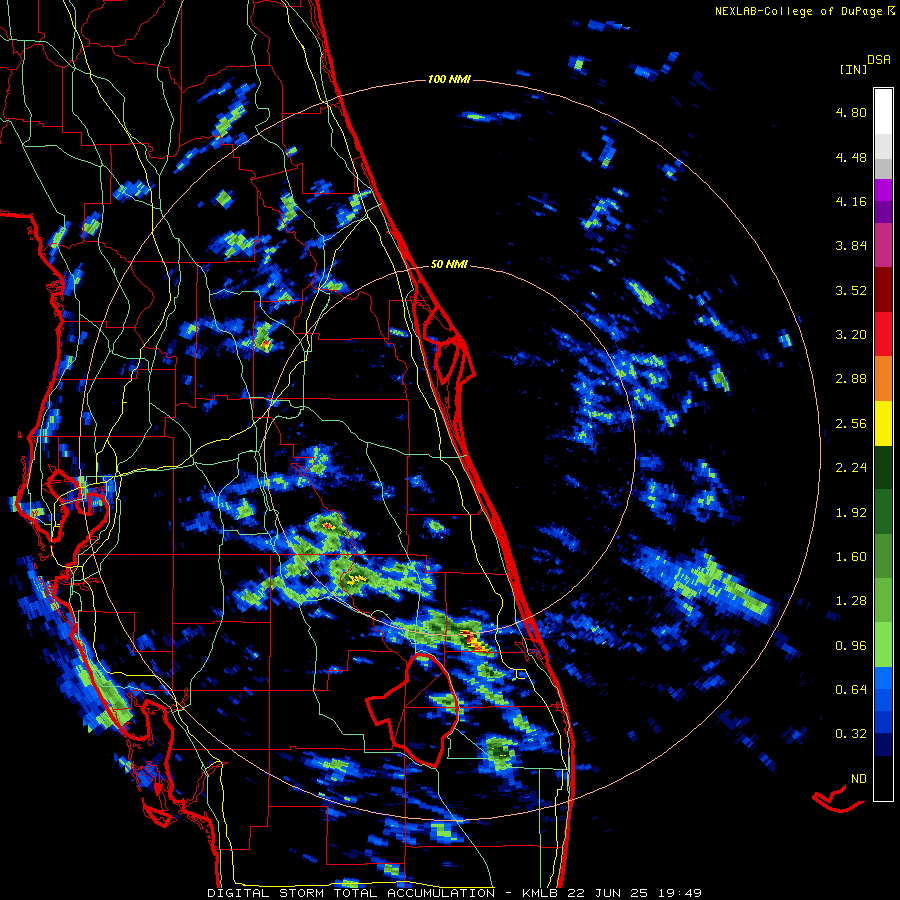Click the 3.20 legend value

pyautogui.click(x=851, y=335)
